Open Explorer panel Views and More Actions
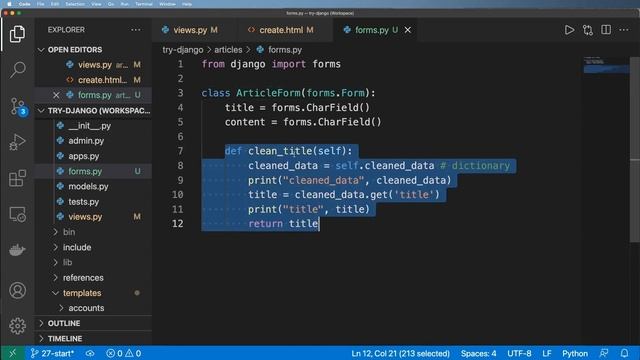640x360 pixels. tap(136, 30)
